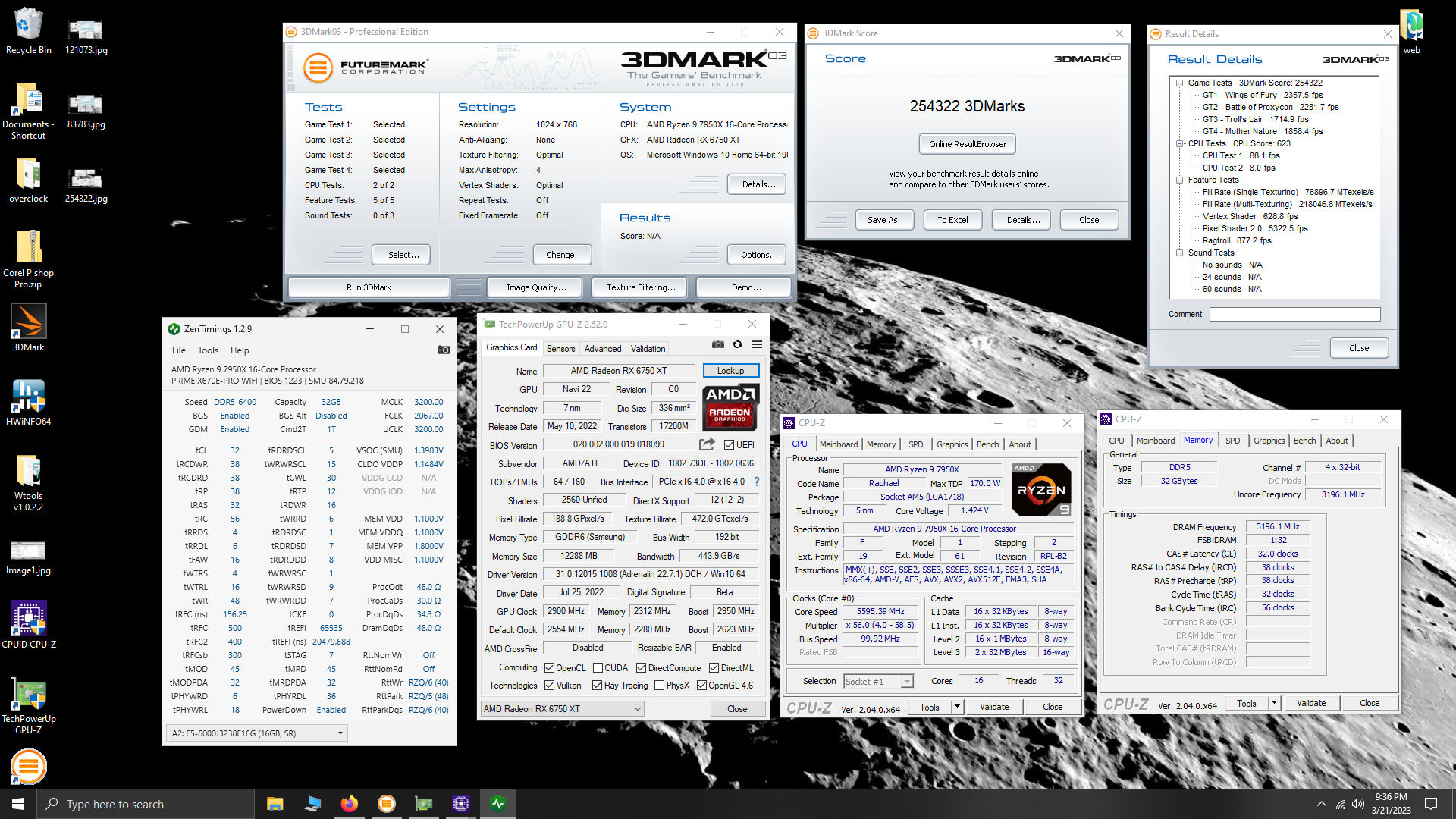Toggle DirectML checkbox in GPU-Z
1456x819 pixels.
714,668
